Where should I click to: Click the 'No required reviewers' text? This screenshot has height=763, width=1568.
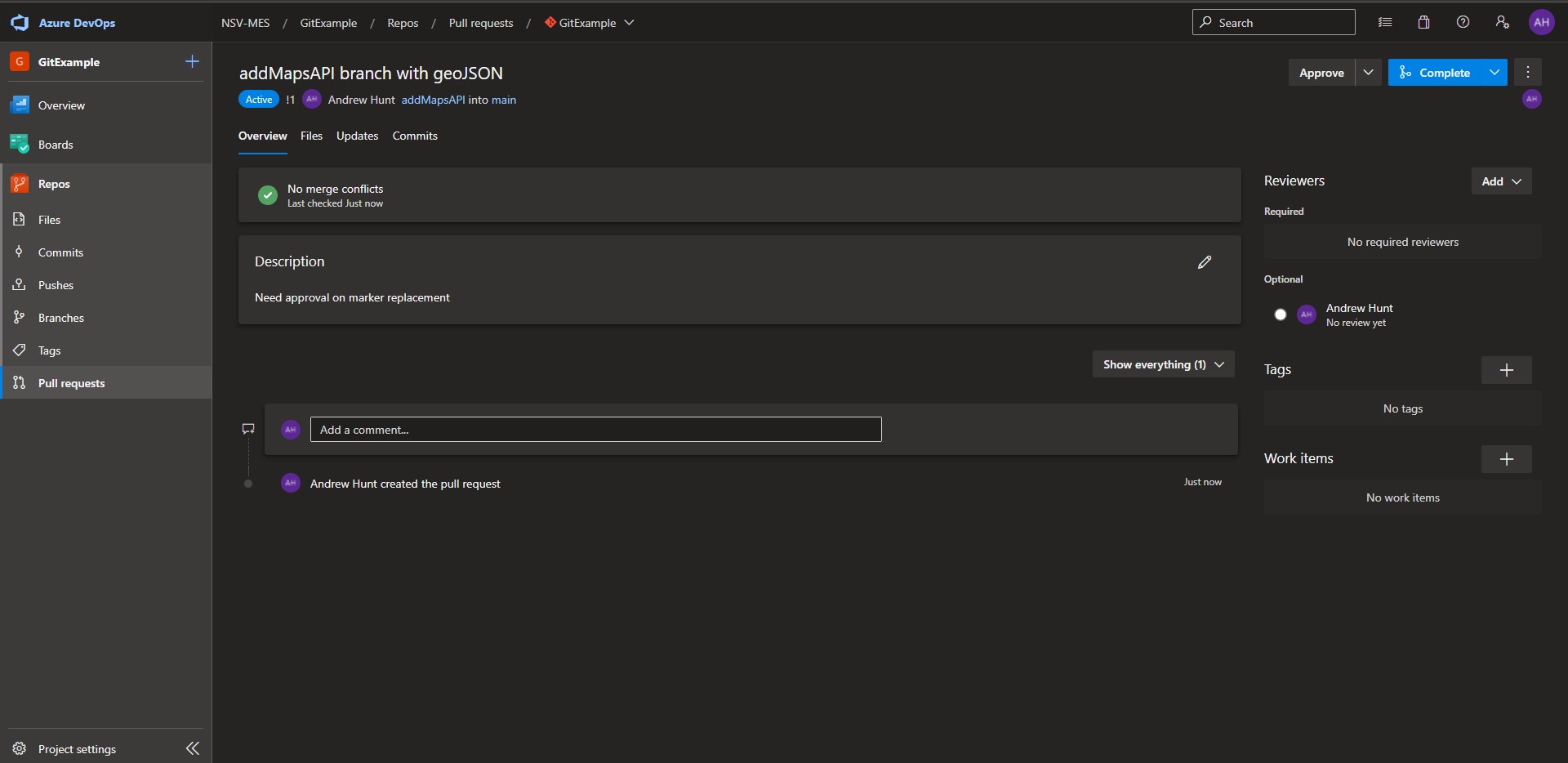tap(1402, 242)
